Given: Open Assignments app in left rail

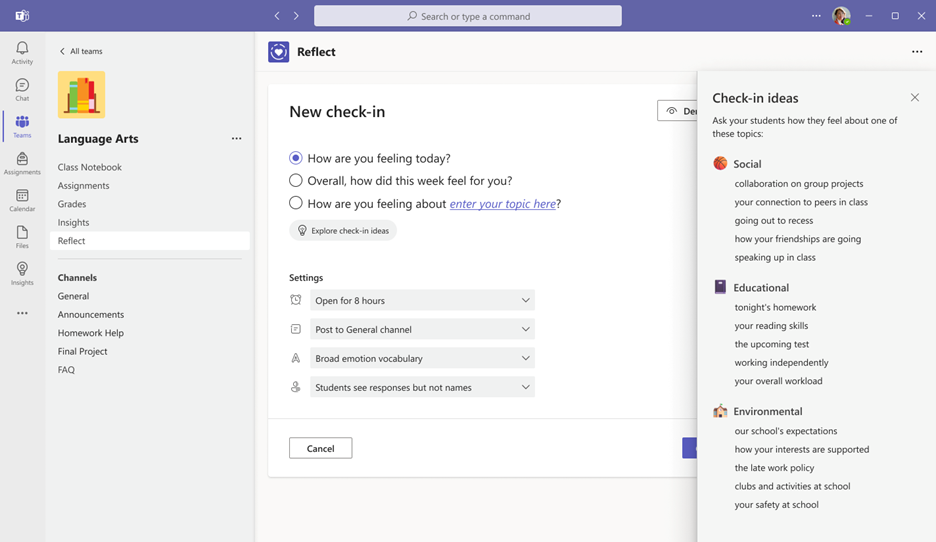Looking at the screenshot, I should 22,163.
